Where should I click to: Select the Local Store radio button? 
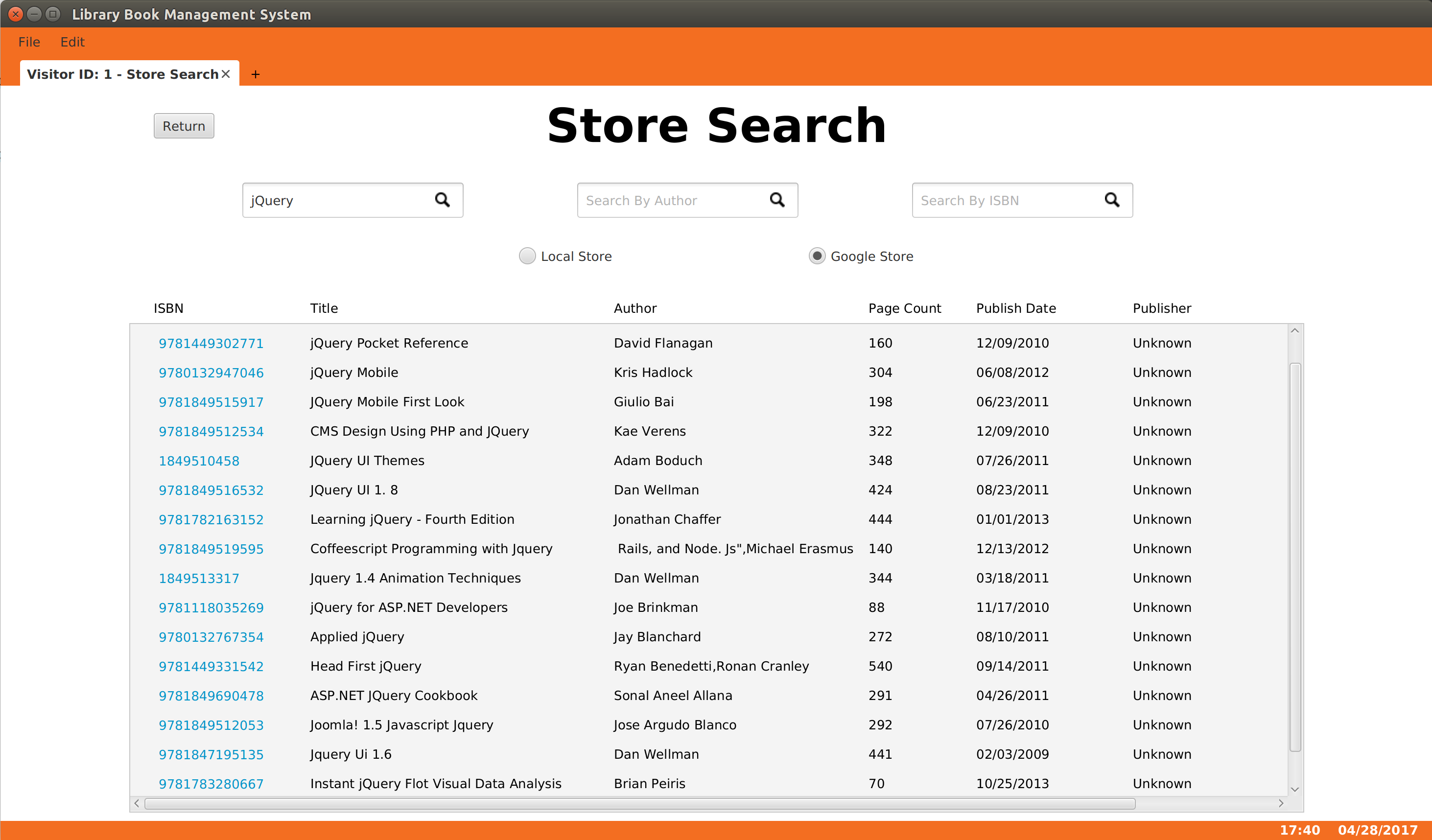click(527, 256)
